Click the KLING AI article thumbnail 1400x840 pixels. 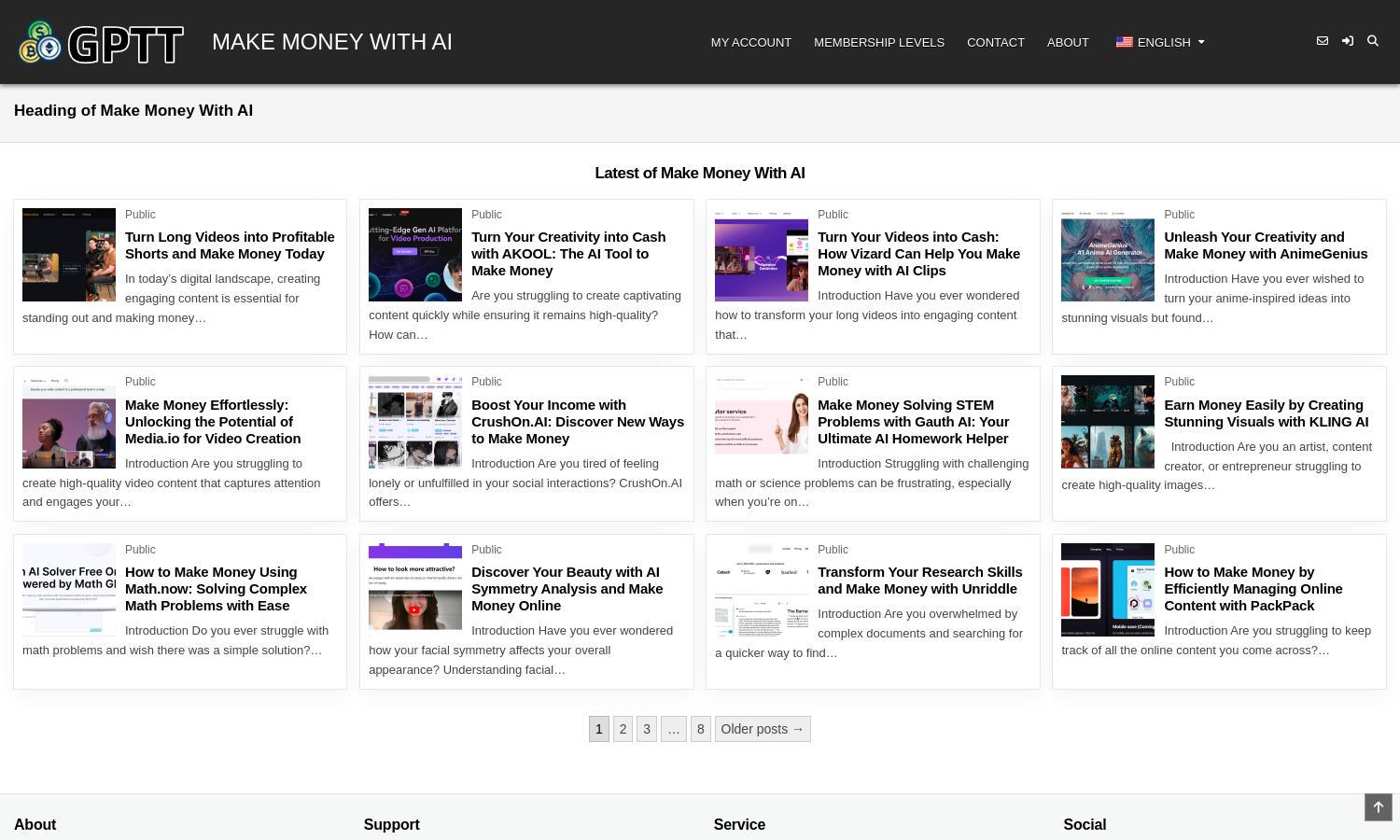(1108, 422)
